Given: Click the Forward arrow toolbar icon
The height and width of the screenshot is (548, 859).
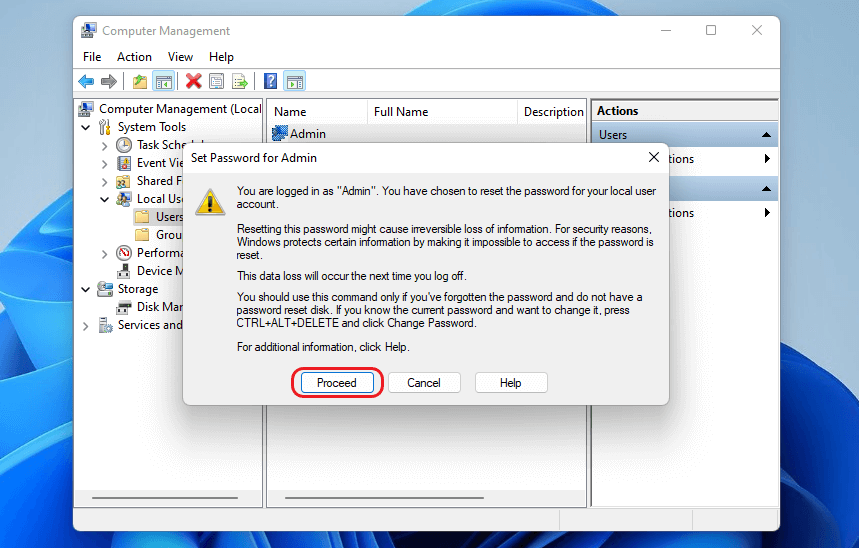Looking at the screenshot, I should coord(108,82).
